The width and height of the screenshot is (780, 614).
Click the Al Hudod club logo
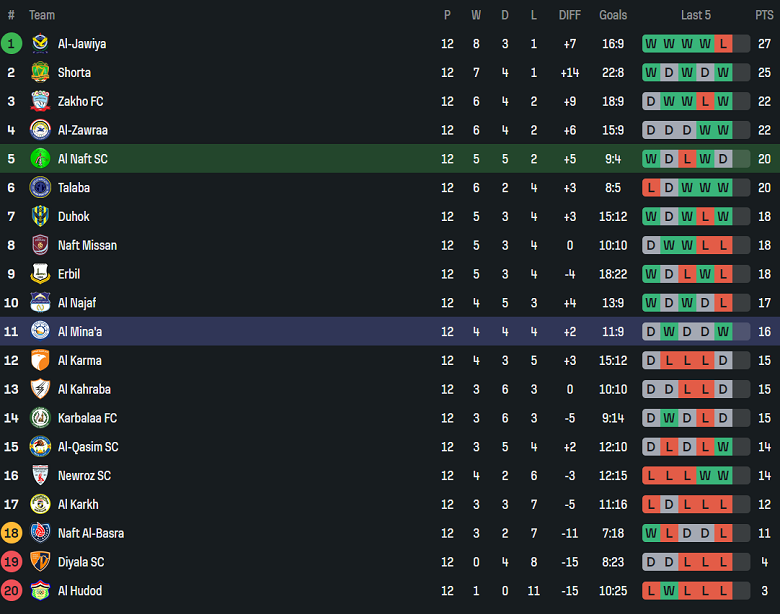coord(40,590)
